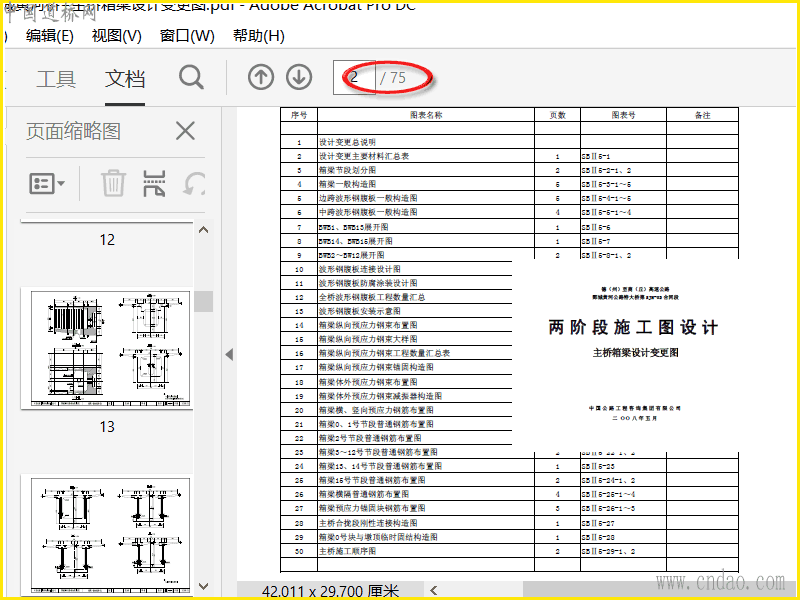Screen dimensions: 800x600
Task: Click the delete pages trash icon
Action: pyautogui.click(x=113, y=183)
